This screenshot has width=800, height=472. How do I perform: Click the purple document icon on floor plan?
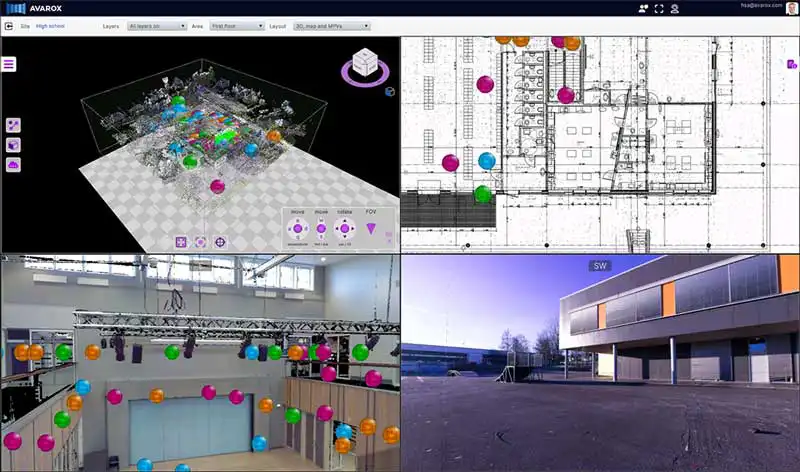(x=791, y=64)
